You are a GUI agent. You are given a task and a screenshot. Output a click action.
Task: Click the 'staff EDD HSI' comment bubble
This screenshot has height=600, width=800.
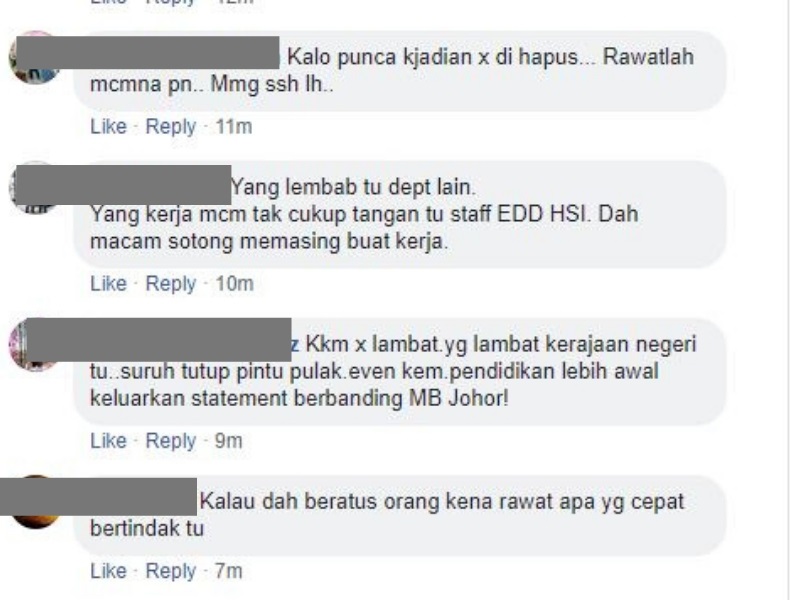[400, 214]
